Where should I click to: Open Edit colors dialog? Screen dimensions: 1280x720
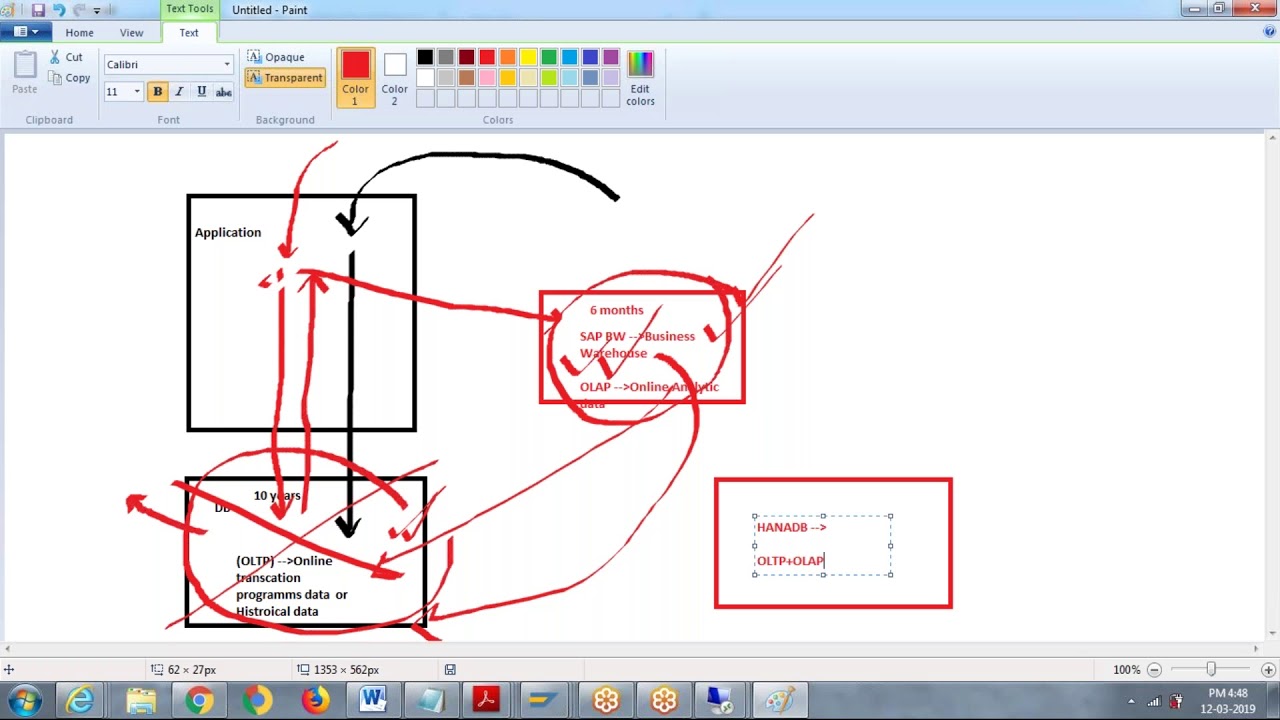click(640, 78)
